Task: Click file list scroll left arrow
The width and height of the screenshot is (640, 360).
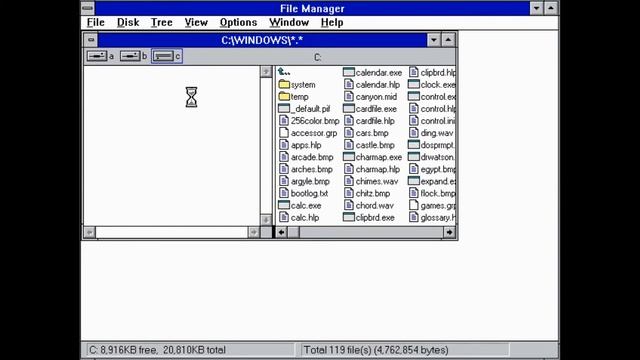Action: click(281, 232)
